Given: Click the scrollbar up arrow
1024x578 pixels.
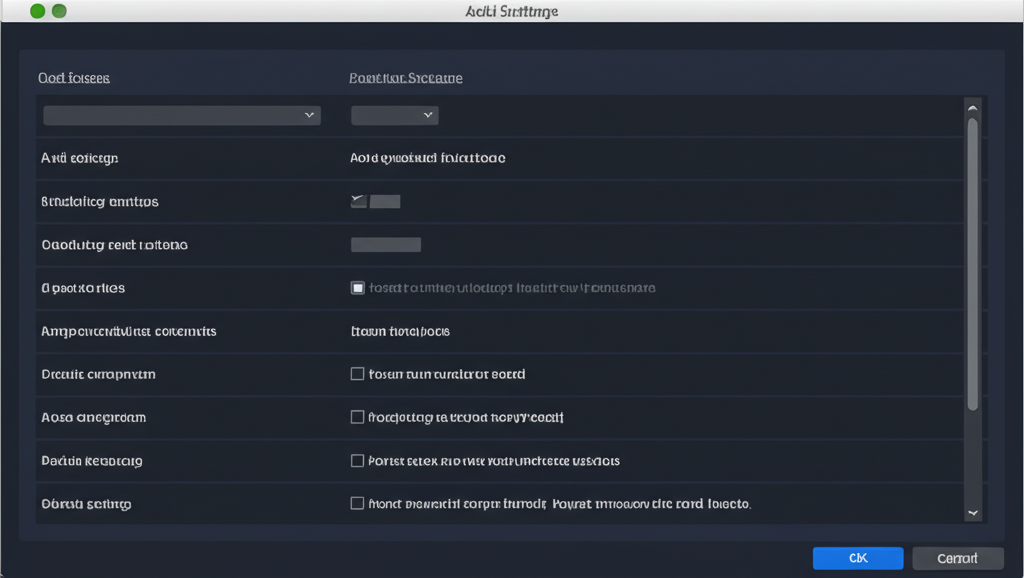Looking at the screenshot, I should (972, 108).
